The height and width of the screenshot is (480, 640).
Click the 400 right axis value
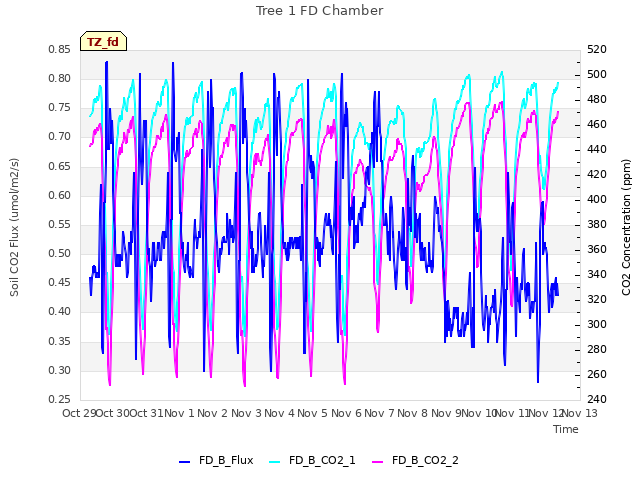pos(597,199)
